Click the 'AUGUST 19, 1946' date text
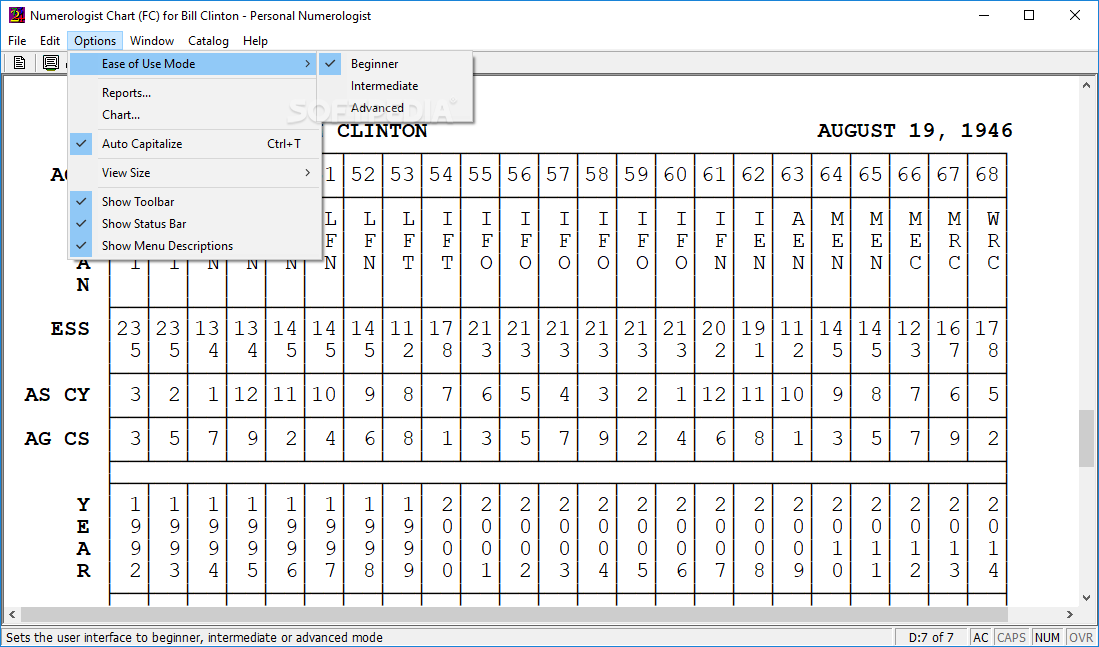Image resolution: width=1099 pixels, height=647 pixels. (x=915, y=130)
